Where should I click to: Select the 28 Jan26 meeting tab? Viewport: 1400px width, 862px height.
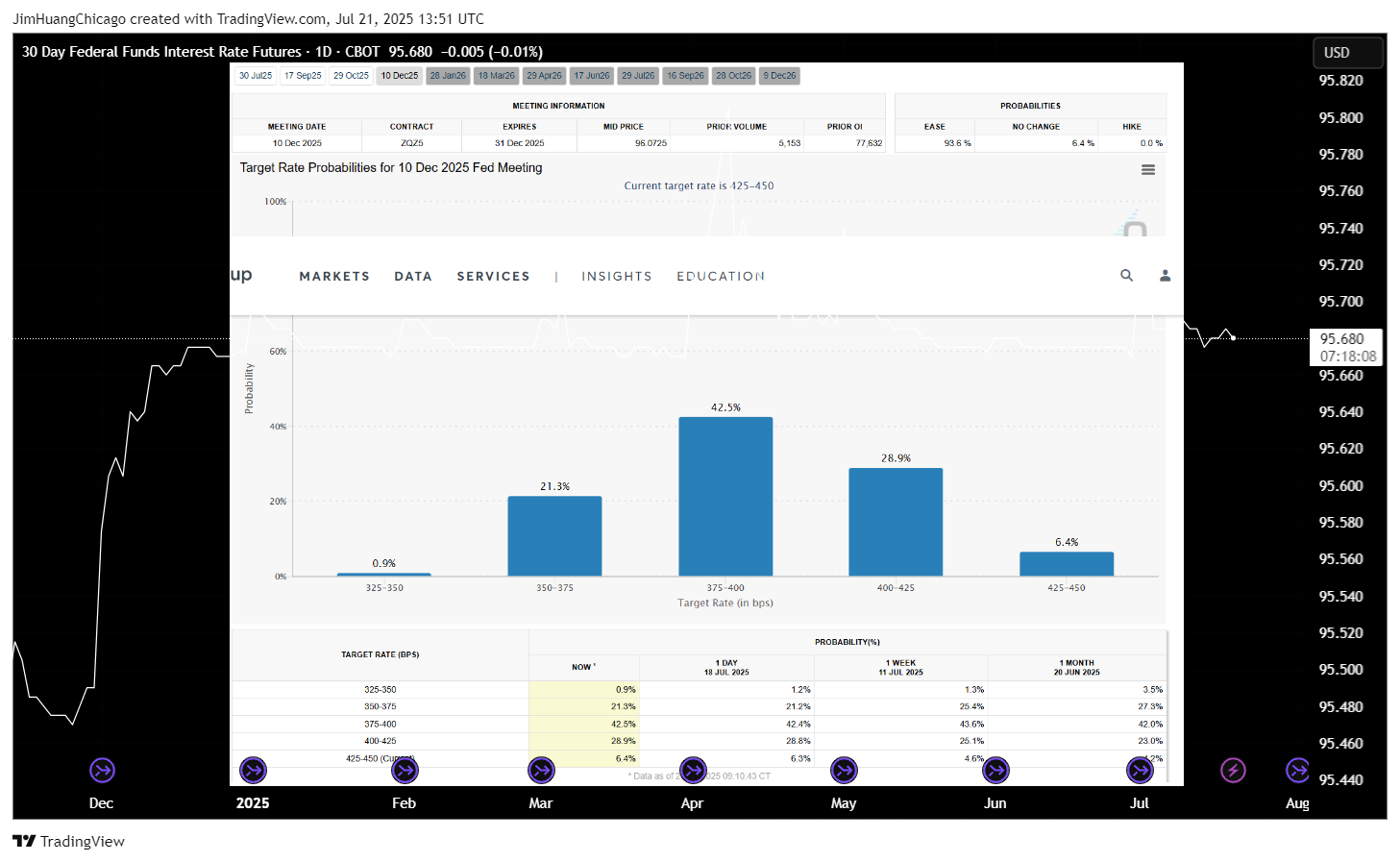pyautogui.click(x=448, y=76)
